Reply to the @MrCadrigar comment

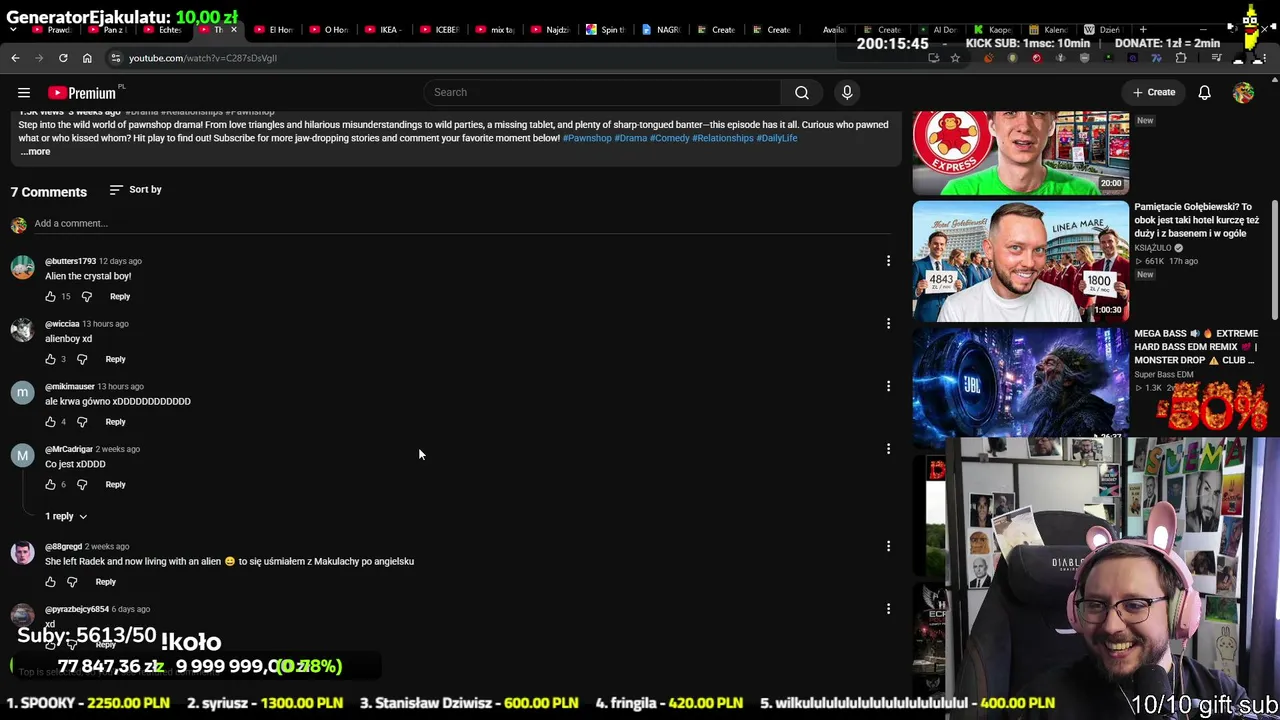(115, 485)
